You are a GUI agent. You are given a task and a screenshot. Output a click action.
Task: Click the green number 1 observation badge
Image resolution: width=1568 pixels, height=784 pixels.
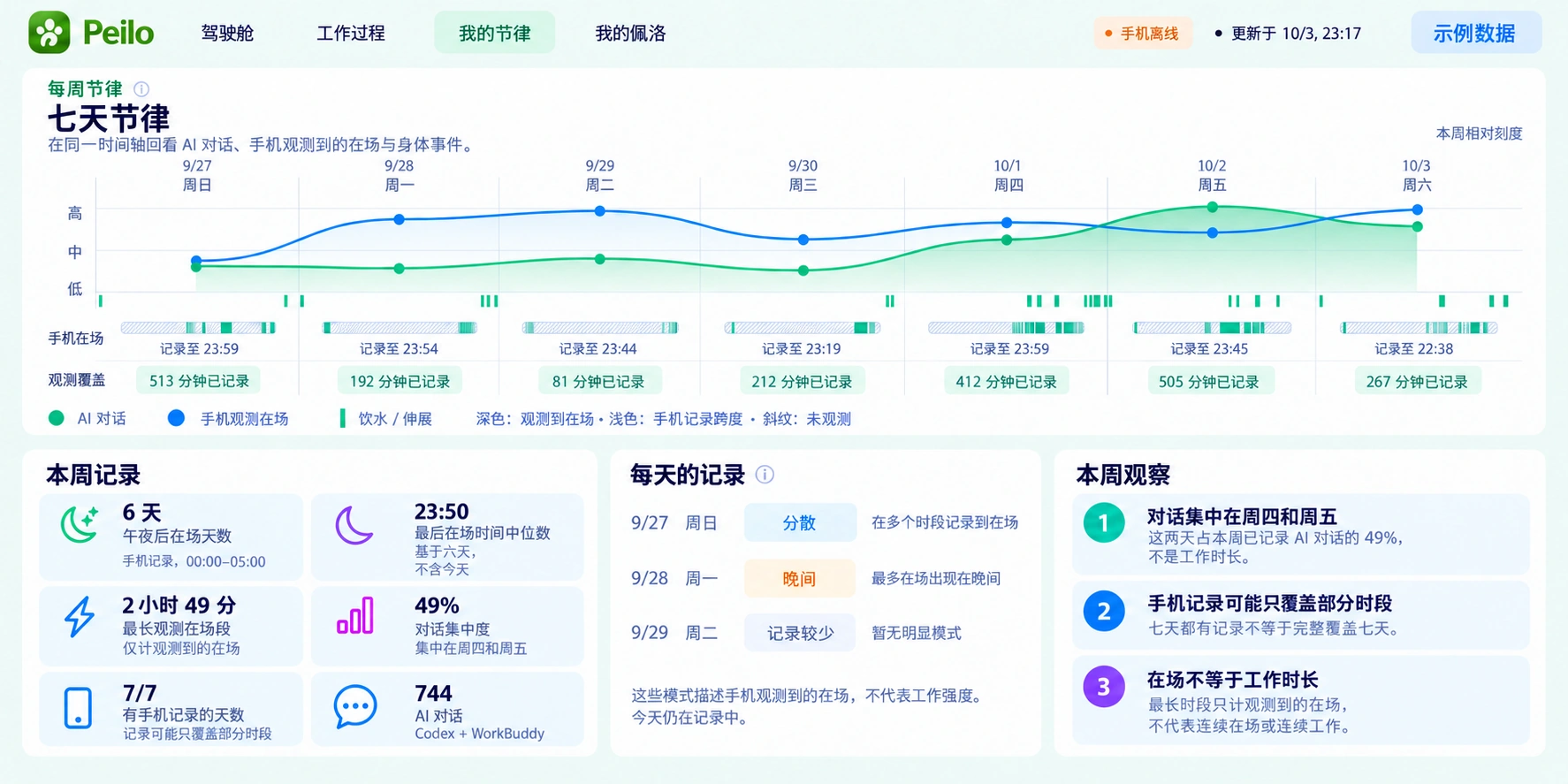point(1103,523)
